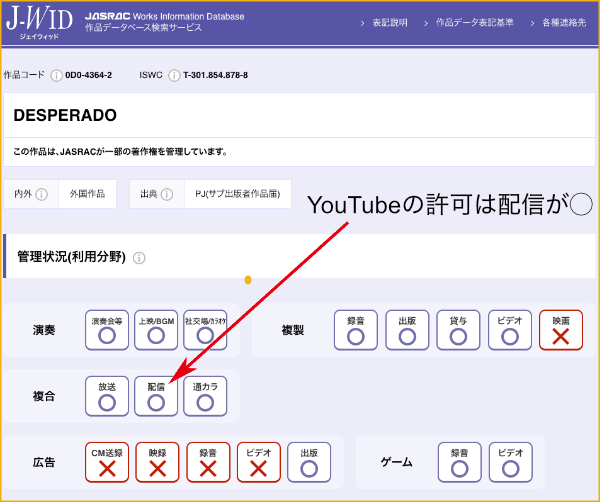Click the J-WID logo

39,23
